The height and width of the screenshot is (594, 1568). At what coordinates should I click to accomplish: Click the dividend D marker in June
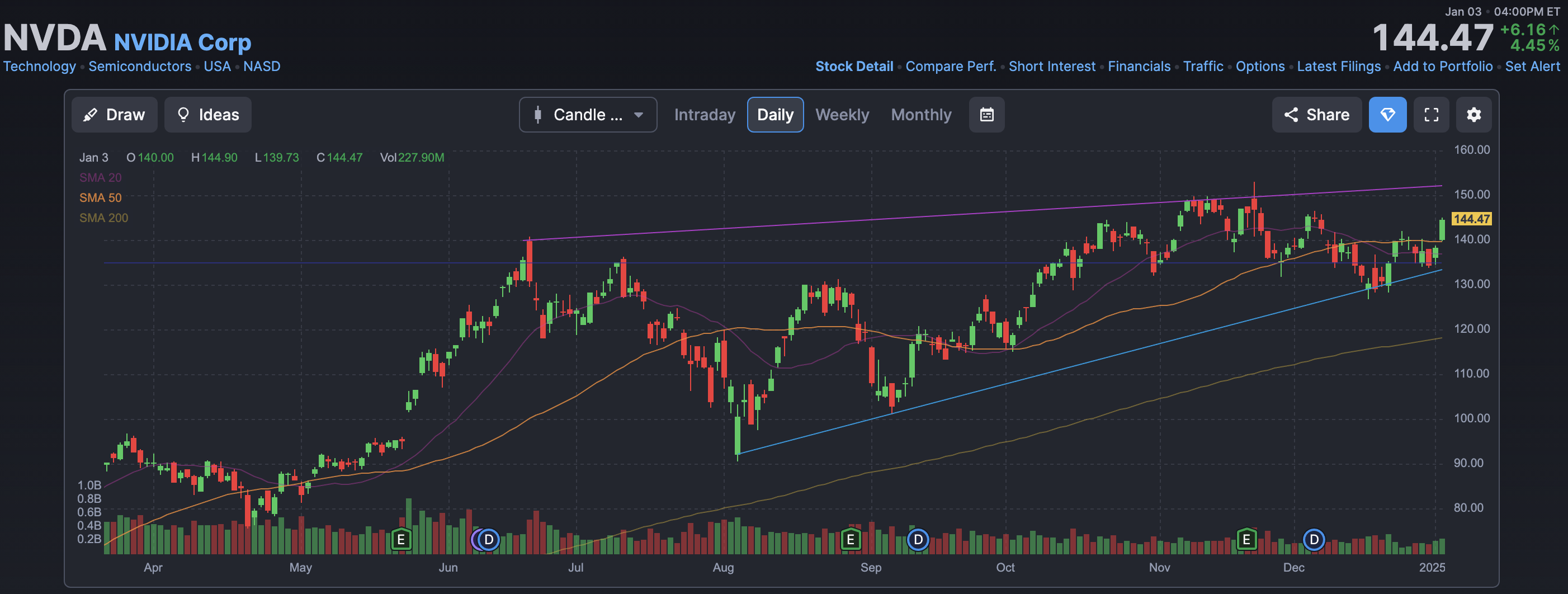[488, 539]
